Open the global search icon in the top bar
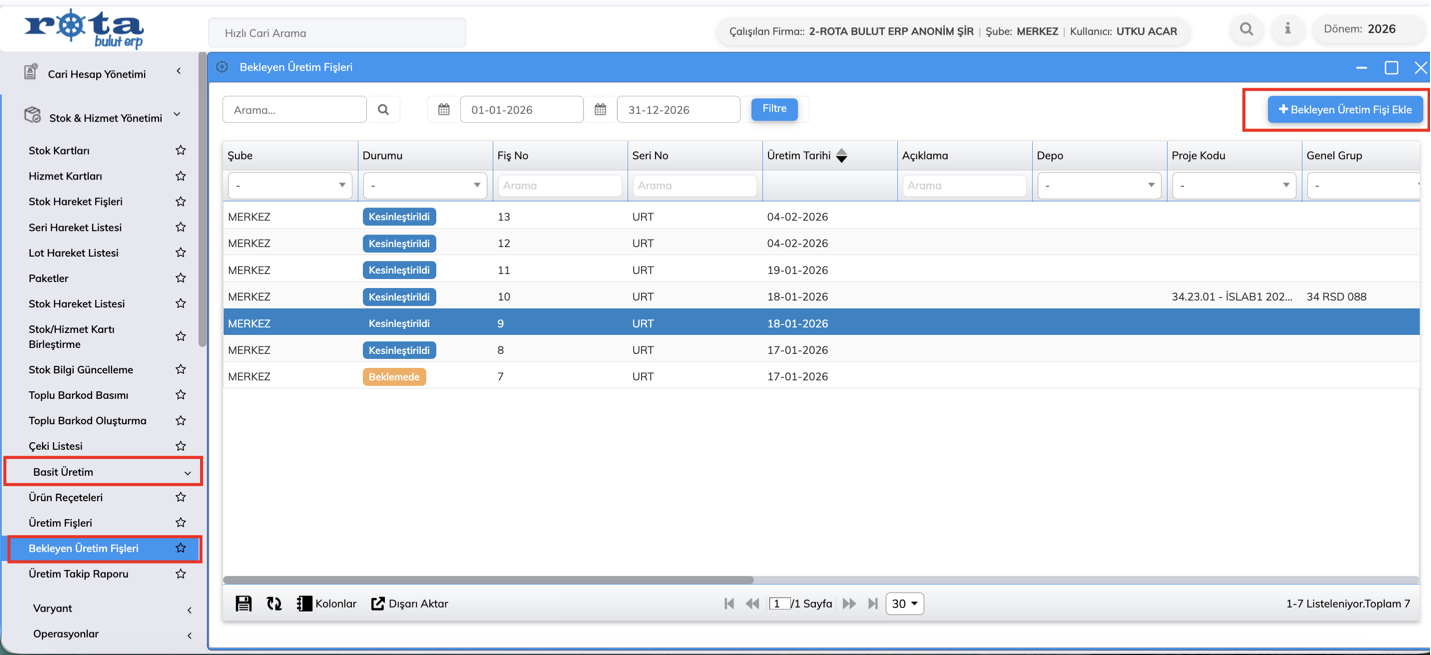Viewport: 1431px width, 655px height. [x=1246, y=30]
